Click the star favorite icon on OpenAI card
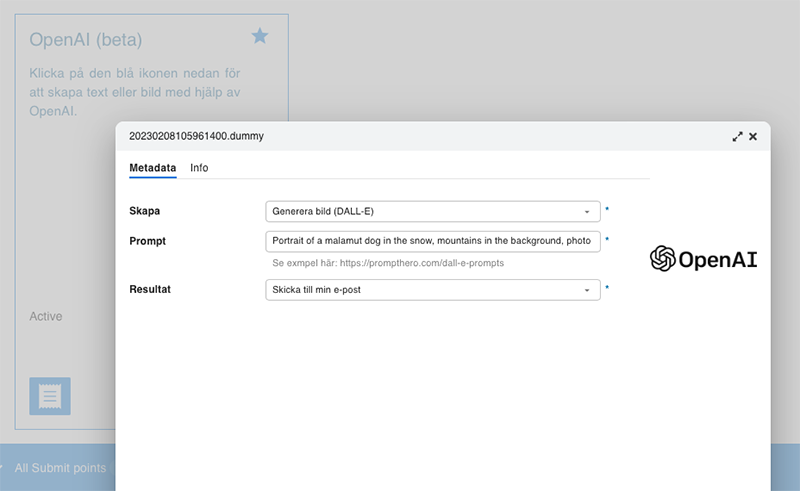The image size is (800, 491). coord(260,36)
